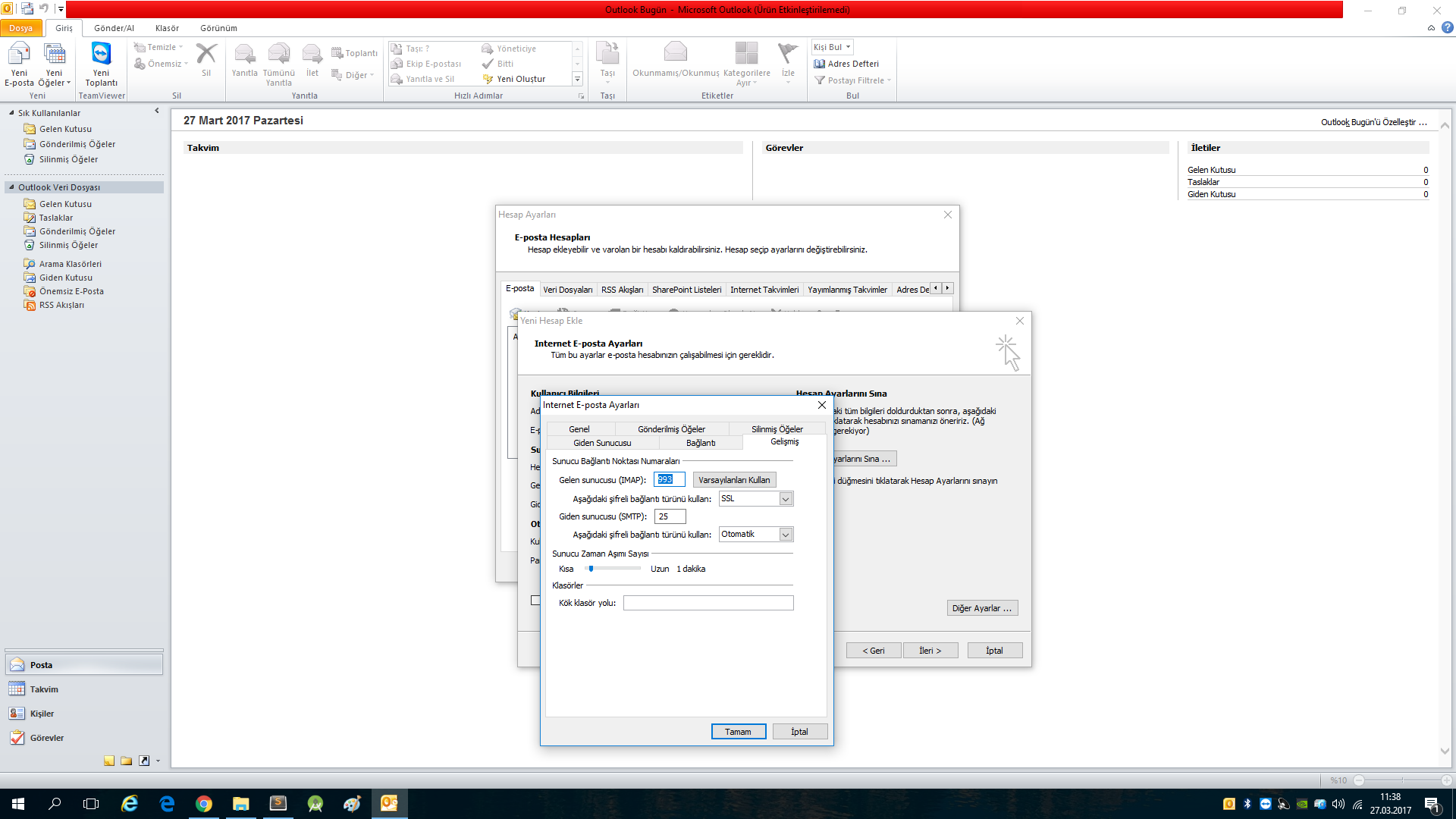Viewport: 1456px width, 819px height.
Task: Switch to the Gönder/Al ribbon tab
Action: click(x=114, y=28)
